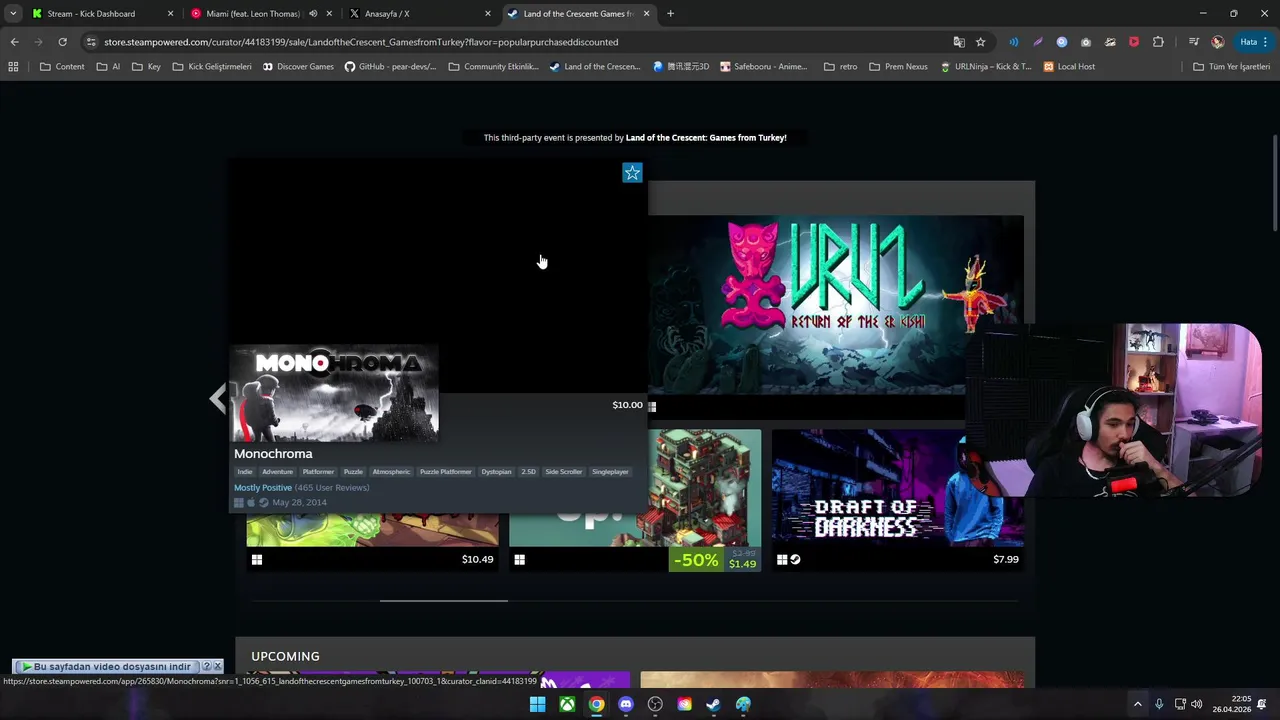Click the Bu sayfadan video dosyasını indir button
The image size is (1280, 720).
pyautogui.click(x=107, y=666)
